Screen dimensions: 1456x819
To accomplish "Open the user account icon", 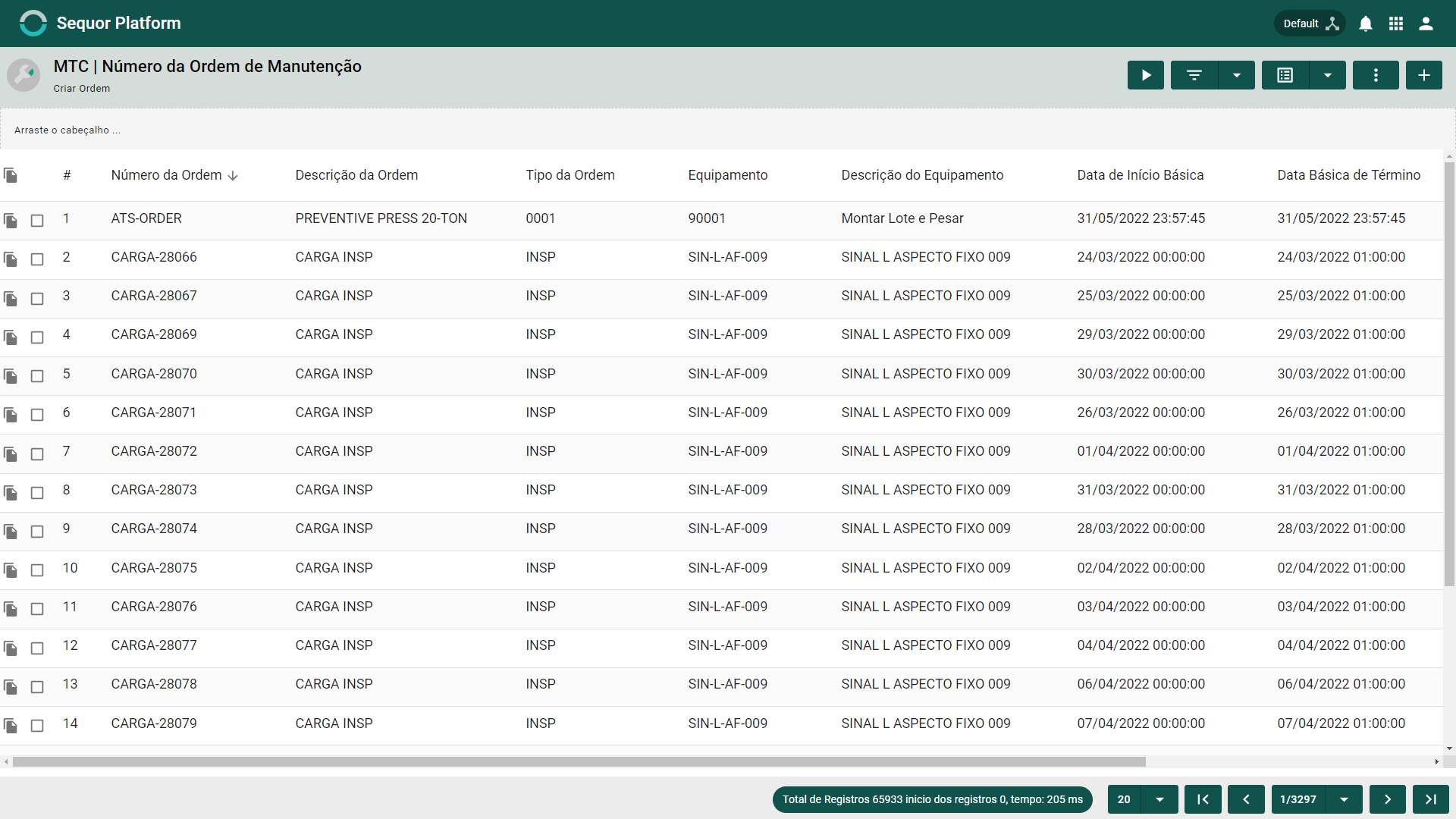I will point(1426,24).
